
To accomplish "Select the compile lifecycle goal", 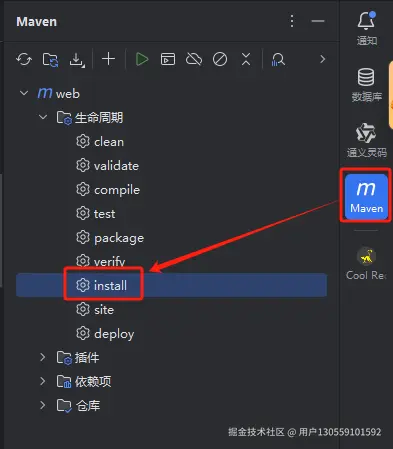I will coord(171,190).
